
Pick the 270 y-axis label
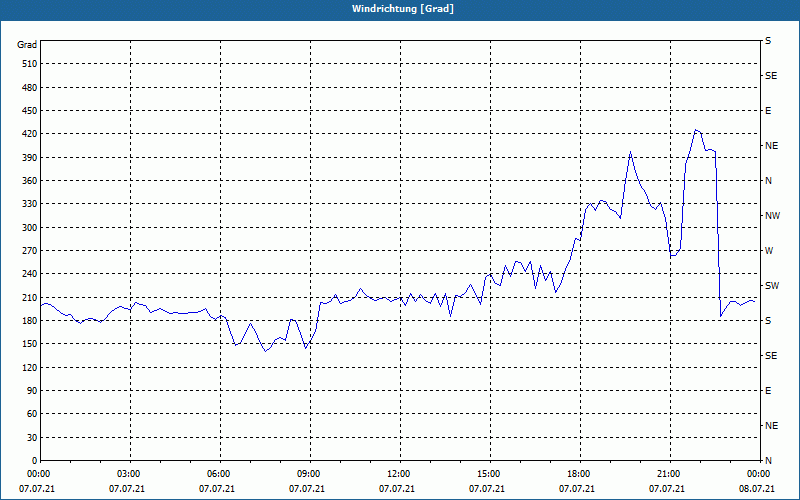tap(30, 251)
